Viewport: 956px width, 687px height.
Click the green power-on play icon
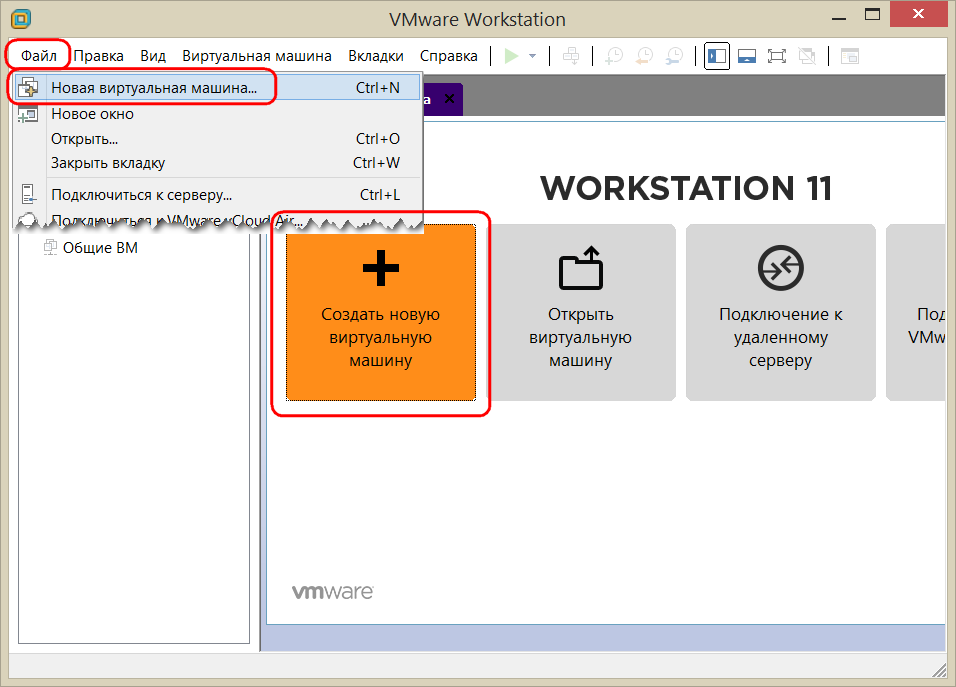click(512, 56)
